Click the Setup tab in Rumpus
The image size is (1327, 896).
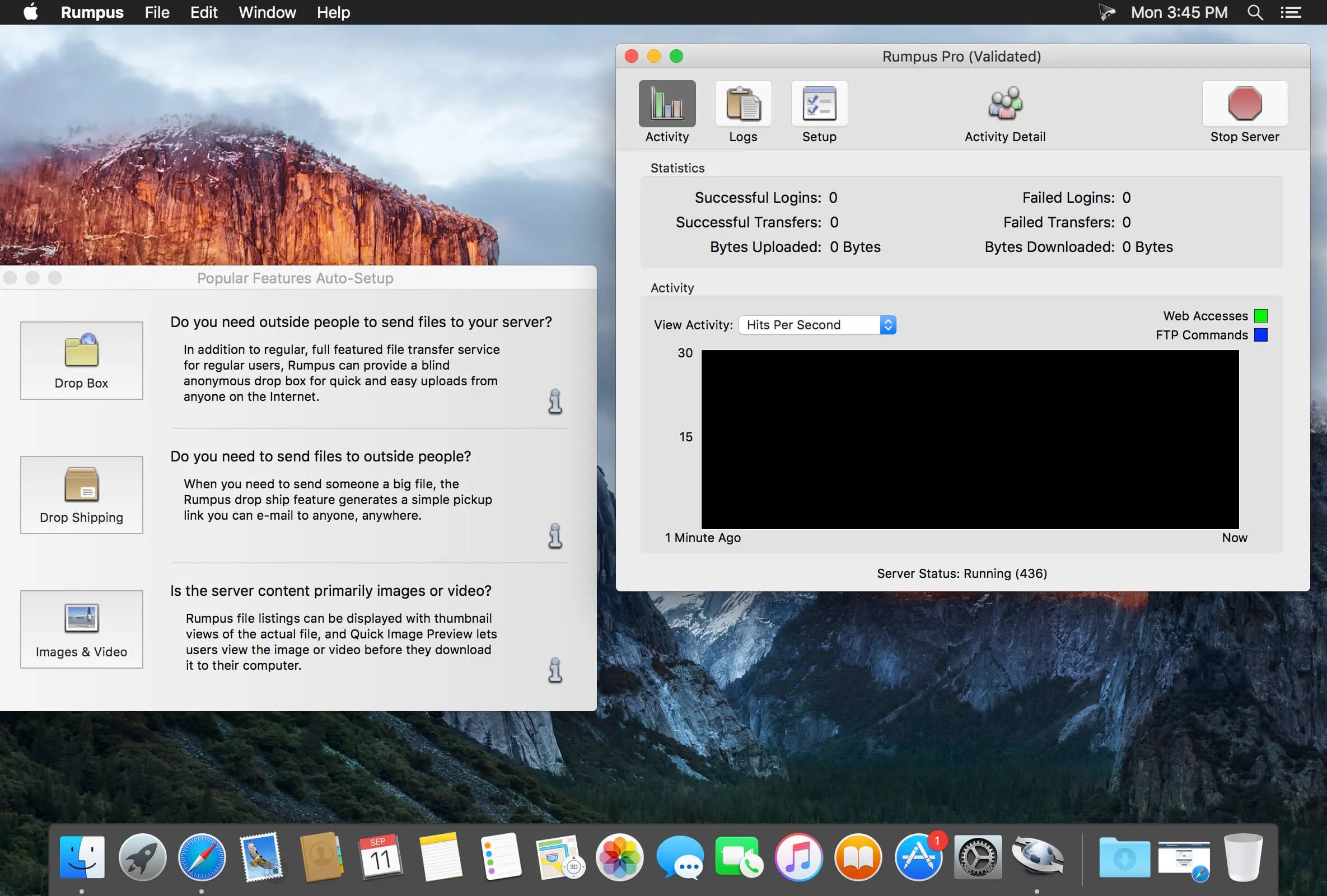coord(818,109)
